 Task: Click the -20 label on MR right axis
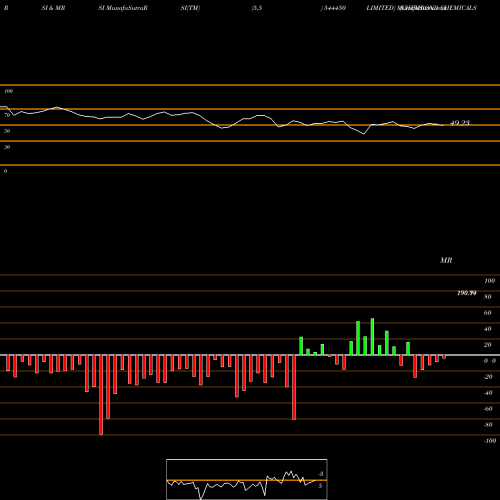tap(488, 377)
